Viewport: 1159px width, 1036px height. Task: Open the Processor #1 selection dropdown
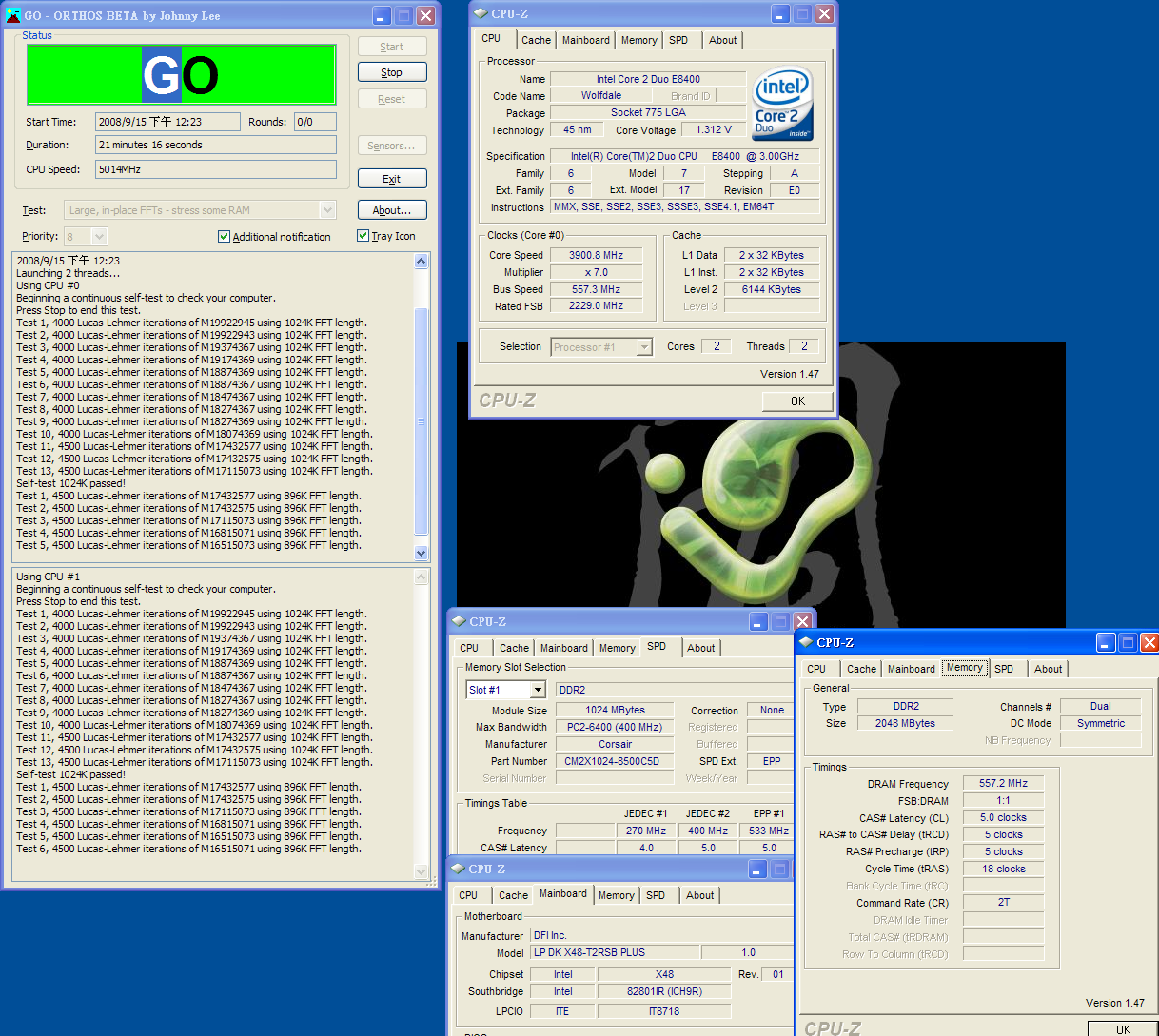click(x=644, y=347)
